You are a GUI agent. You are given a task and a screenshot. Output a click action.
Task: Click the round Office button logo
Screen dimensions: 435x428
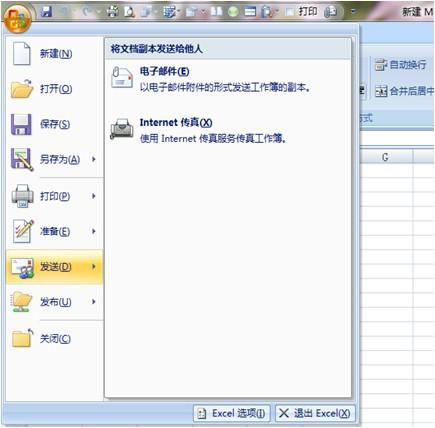tap(17, 18)
